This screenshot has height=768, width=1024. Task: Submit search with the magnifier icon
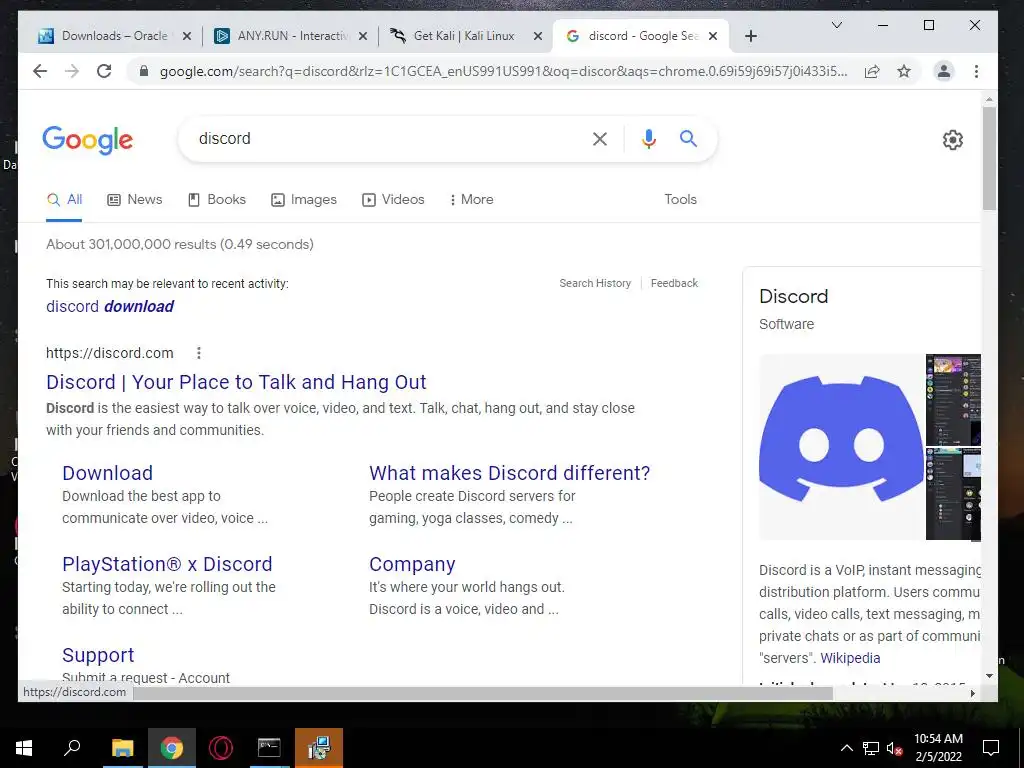pyautogui.click(x=688, y=138)
